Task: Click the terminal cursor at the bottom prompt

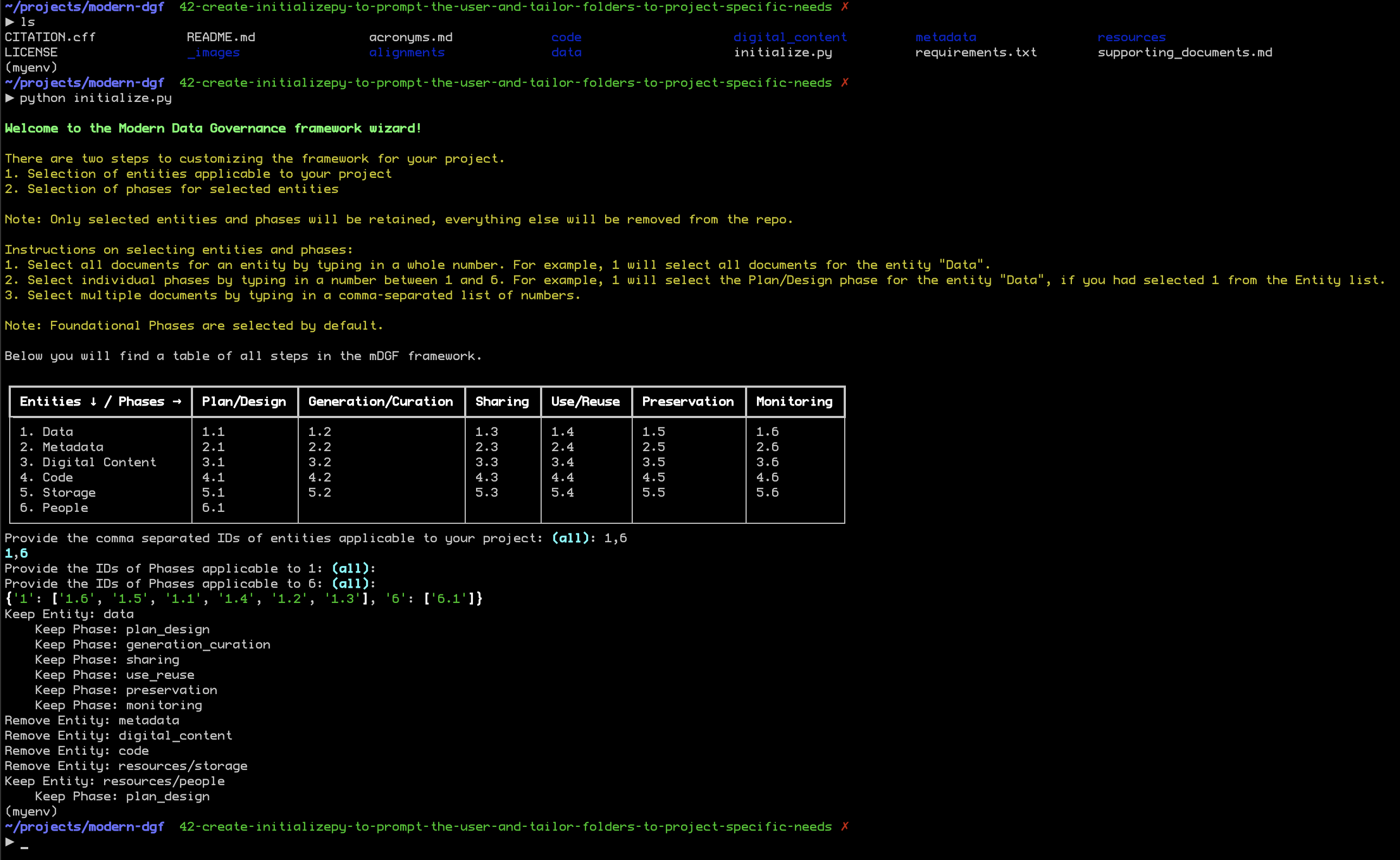Action: (24, 846)
